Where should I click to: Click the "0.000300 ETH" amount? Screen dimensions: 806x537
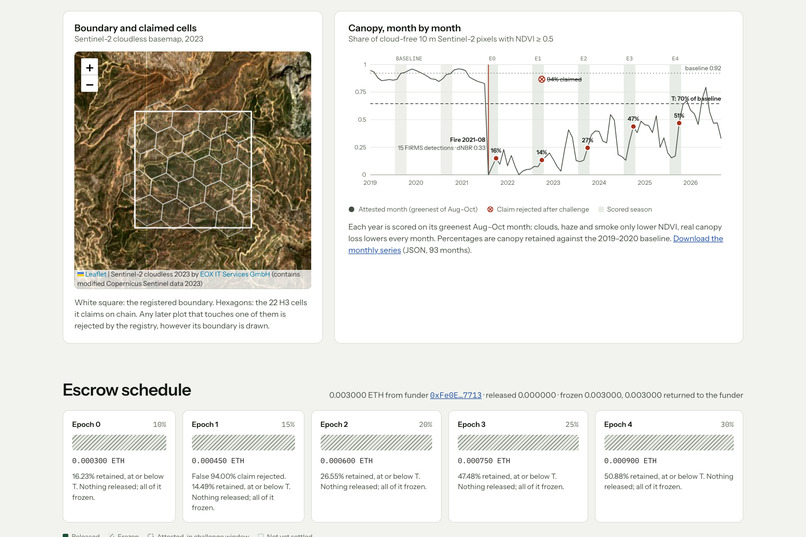[98, 461]
